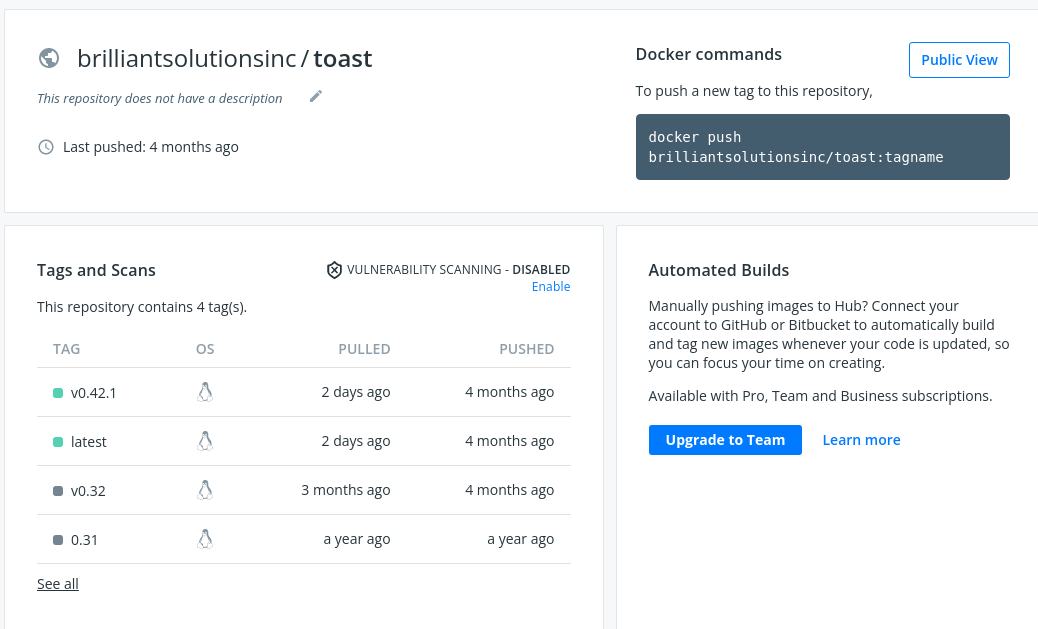Click Linux penguin icon in latest row

tap(205, 441)
